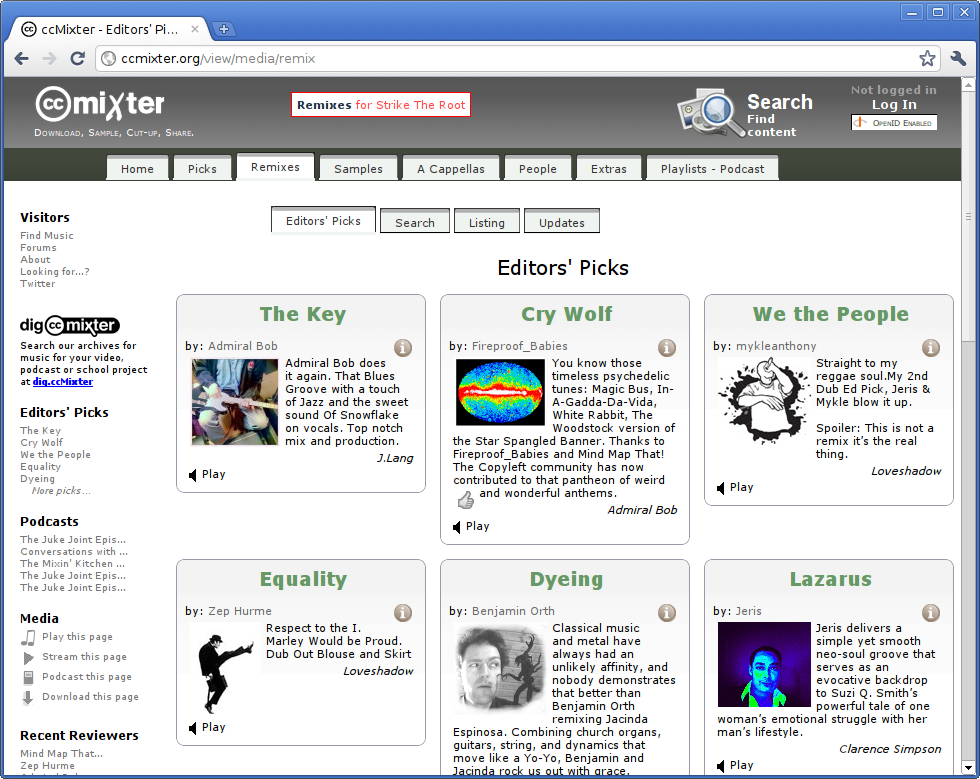
Task: Open the People tab
Action: click(538, 168)
